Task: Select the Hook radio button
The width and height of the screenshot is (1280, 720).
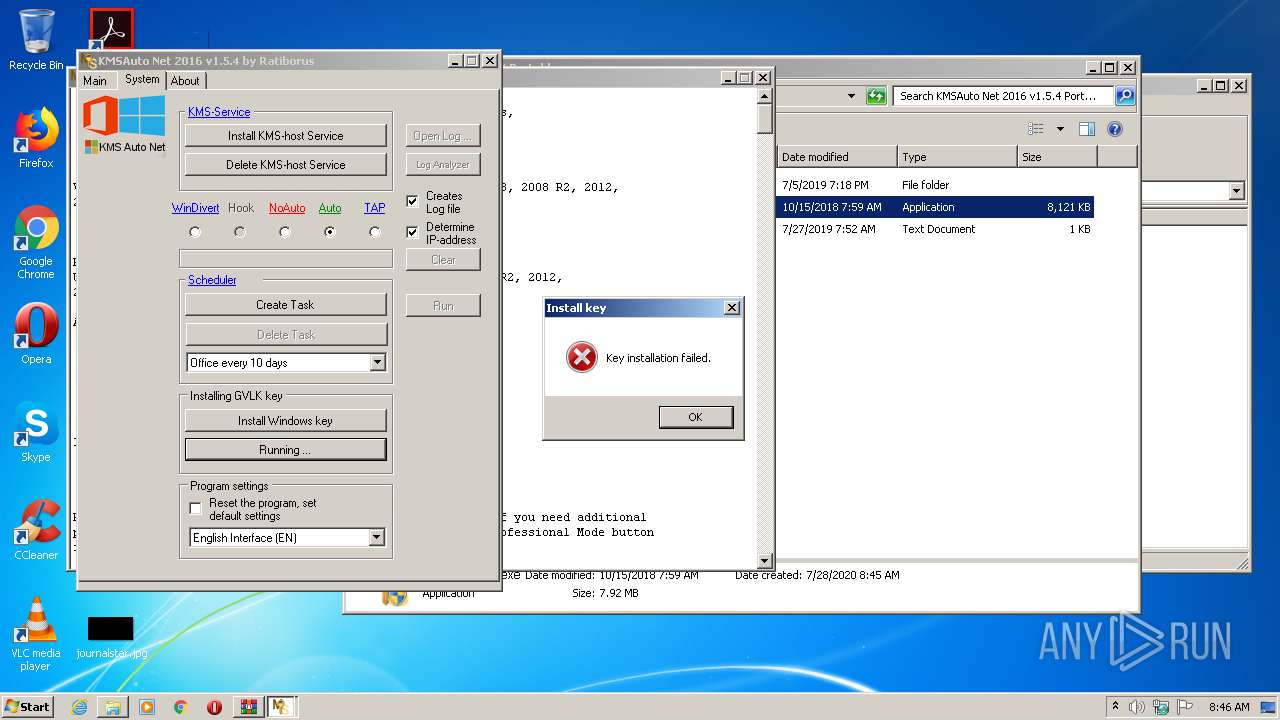Action: (240, 232)
